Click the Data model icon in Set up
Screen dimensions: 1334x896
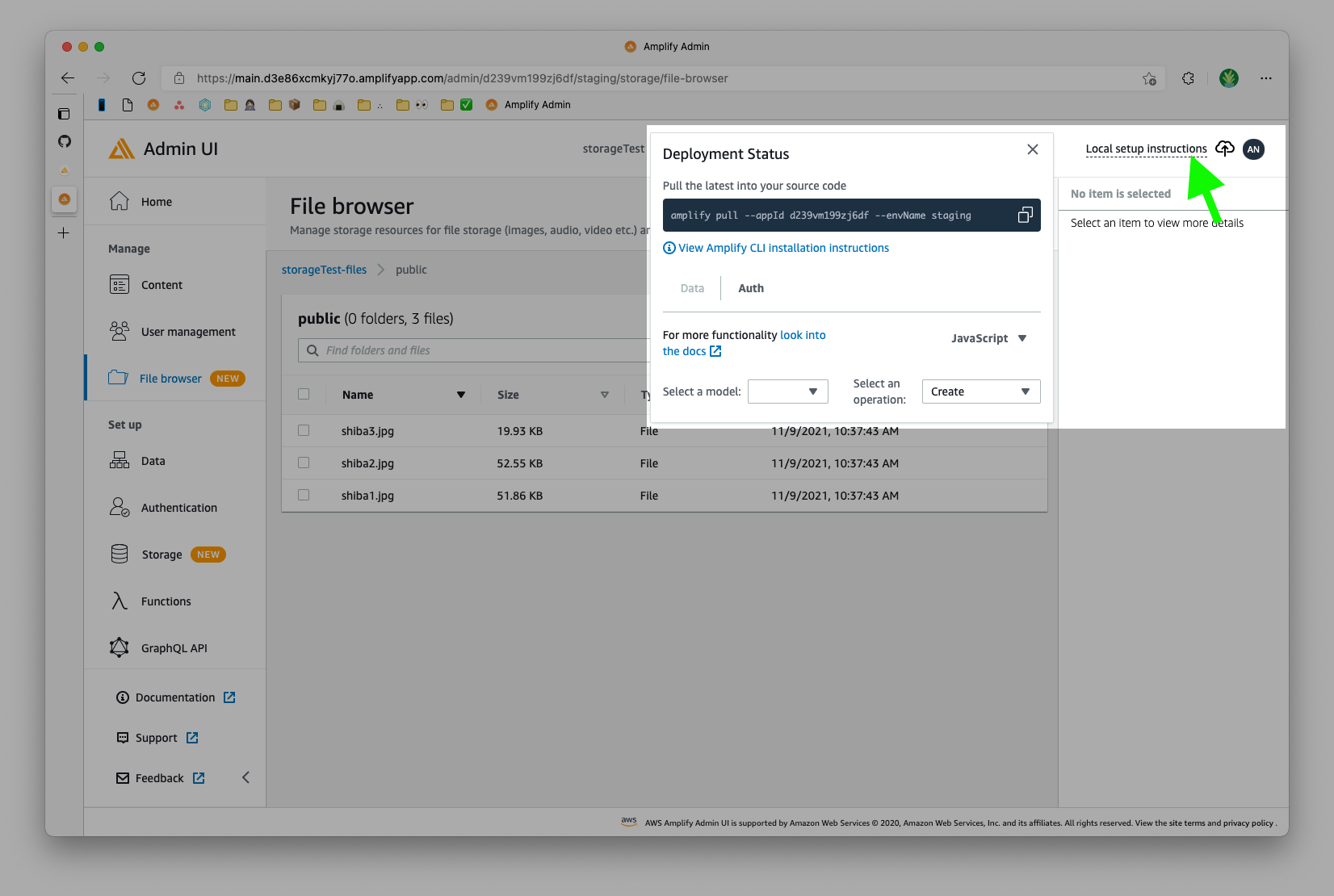coord(120,461)
